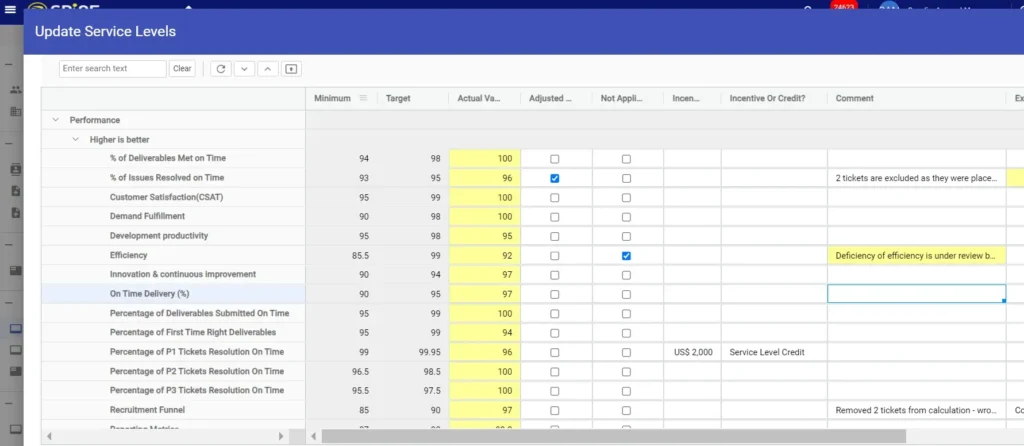The height and width of the screenshot is (446, 1024).
Task: Check Adjusted box for Customer Satisfaction(CSAT)
Action: 555,197
